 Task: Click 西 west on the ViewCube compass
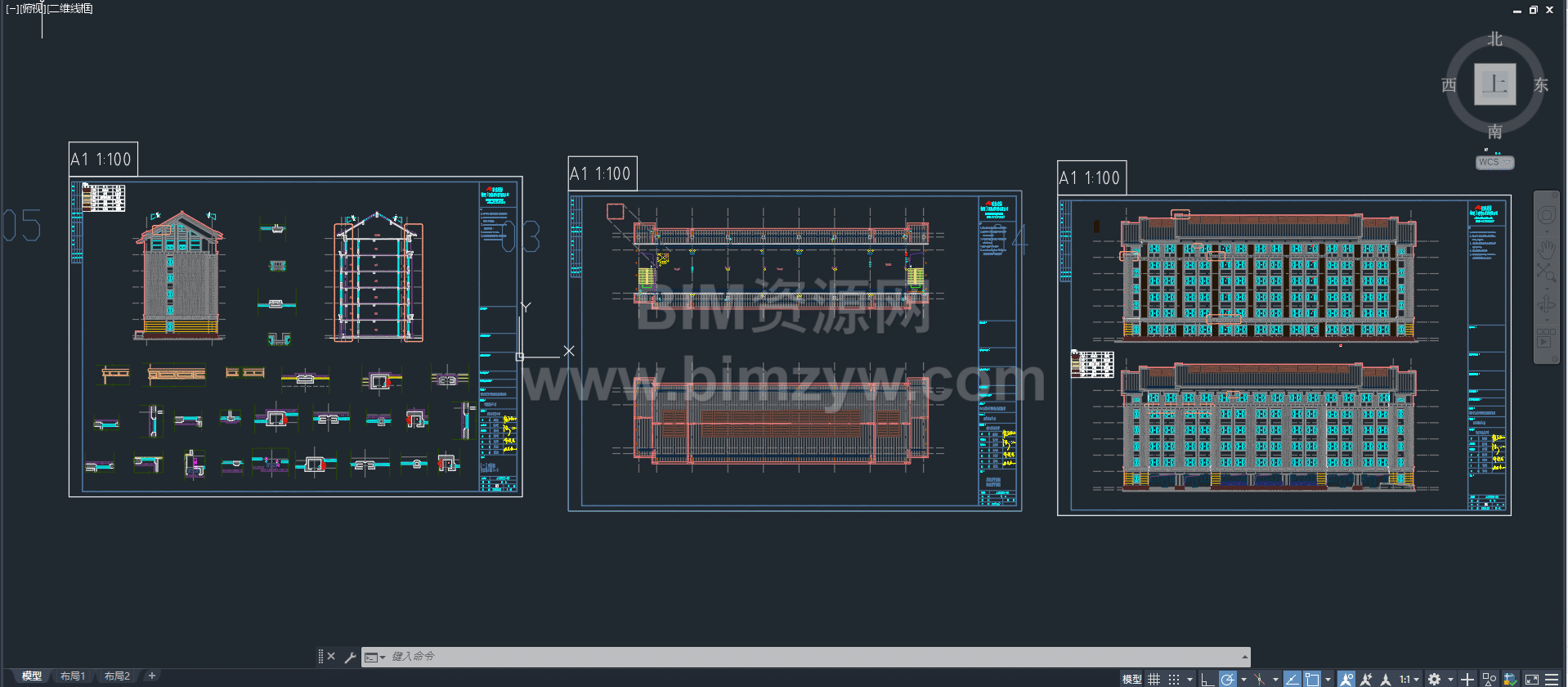pyautogui.click(x=1449, y=85)
